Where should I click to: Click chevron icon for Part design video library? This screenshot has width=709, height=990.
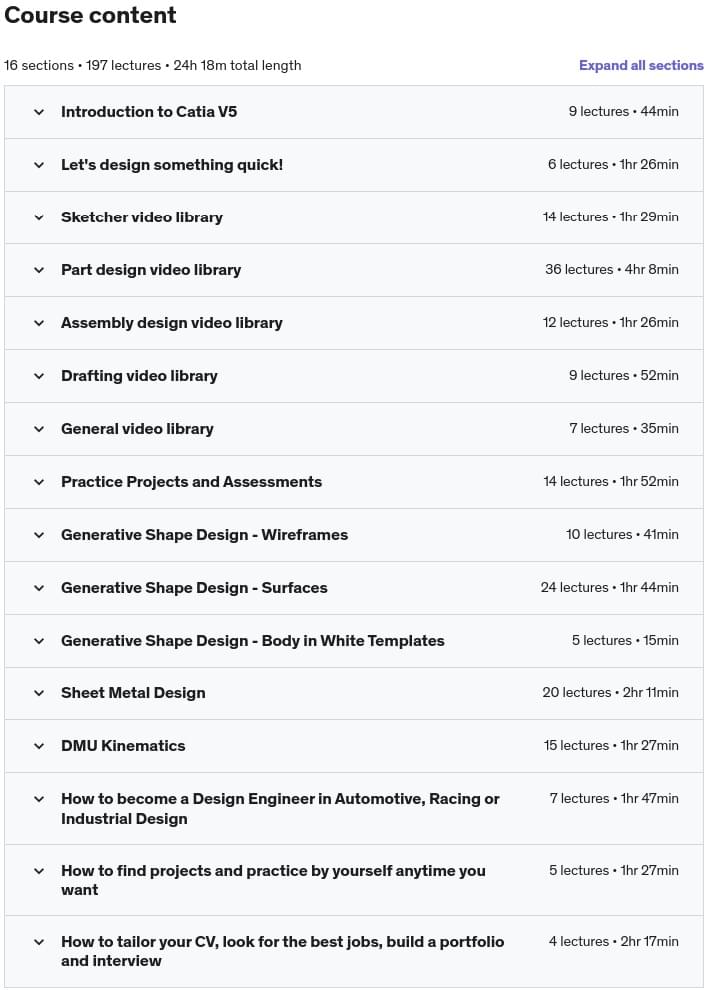39,270
